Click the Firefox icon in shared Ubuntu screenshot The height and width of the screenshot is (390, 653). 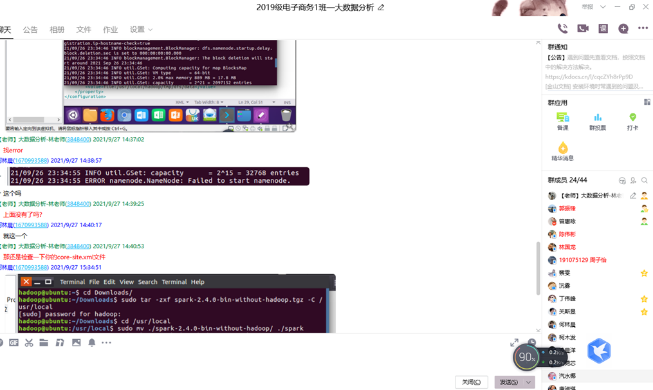tap(107, 115)
